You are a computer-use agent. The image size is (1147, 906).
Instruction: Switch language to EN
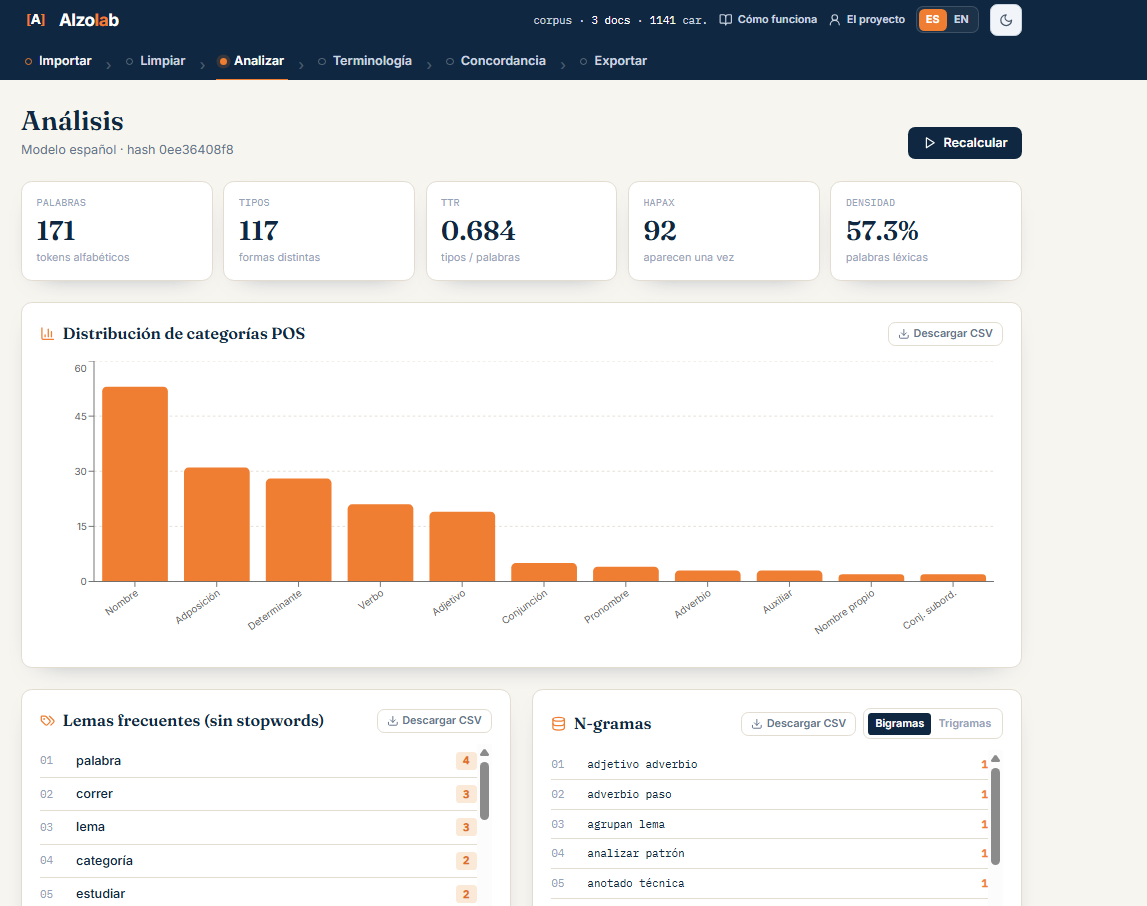click(x=961, y=20)
